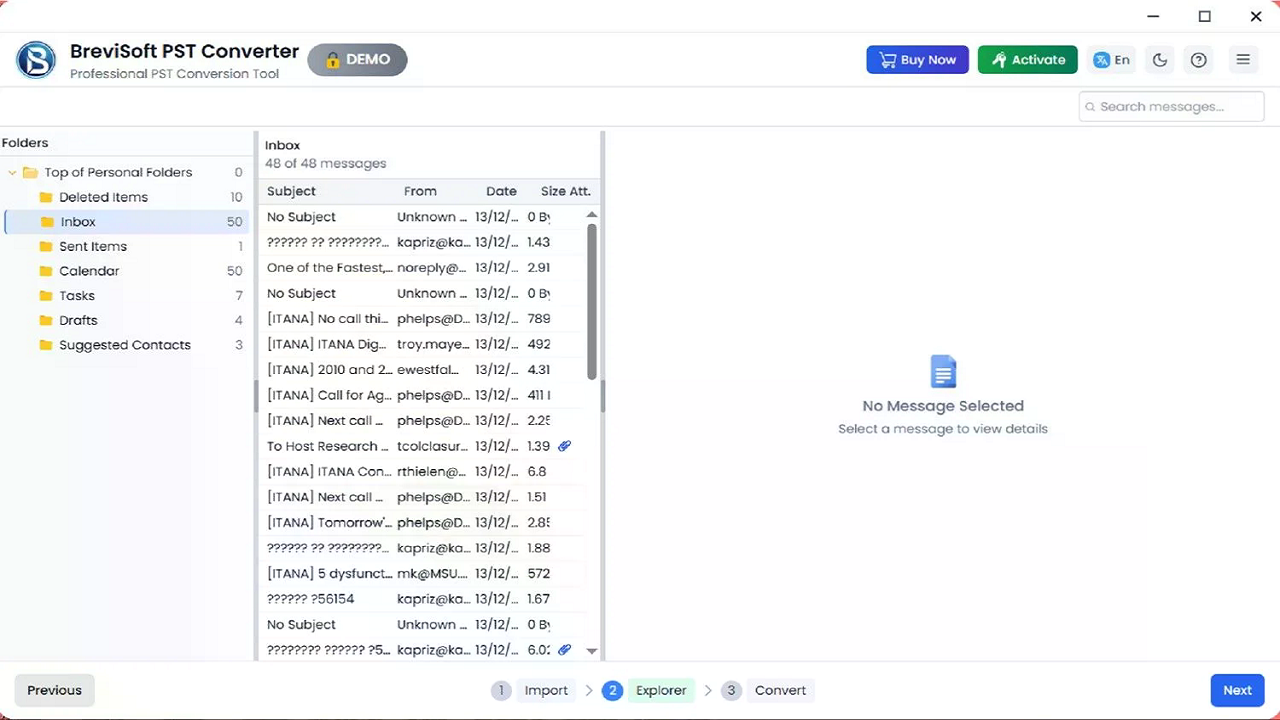Click the step 3 number circle

(x=731, y=690)
